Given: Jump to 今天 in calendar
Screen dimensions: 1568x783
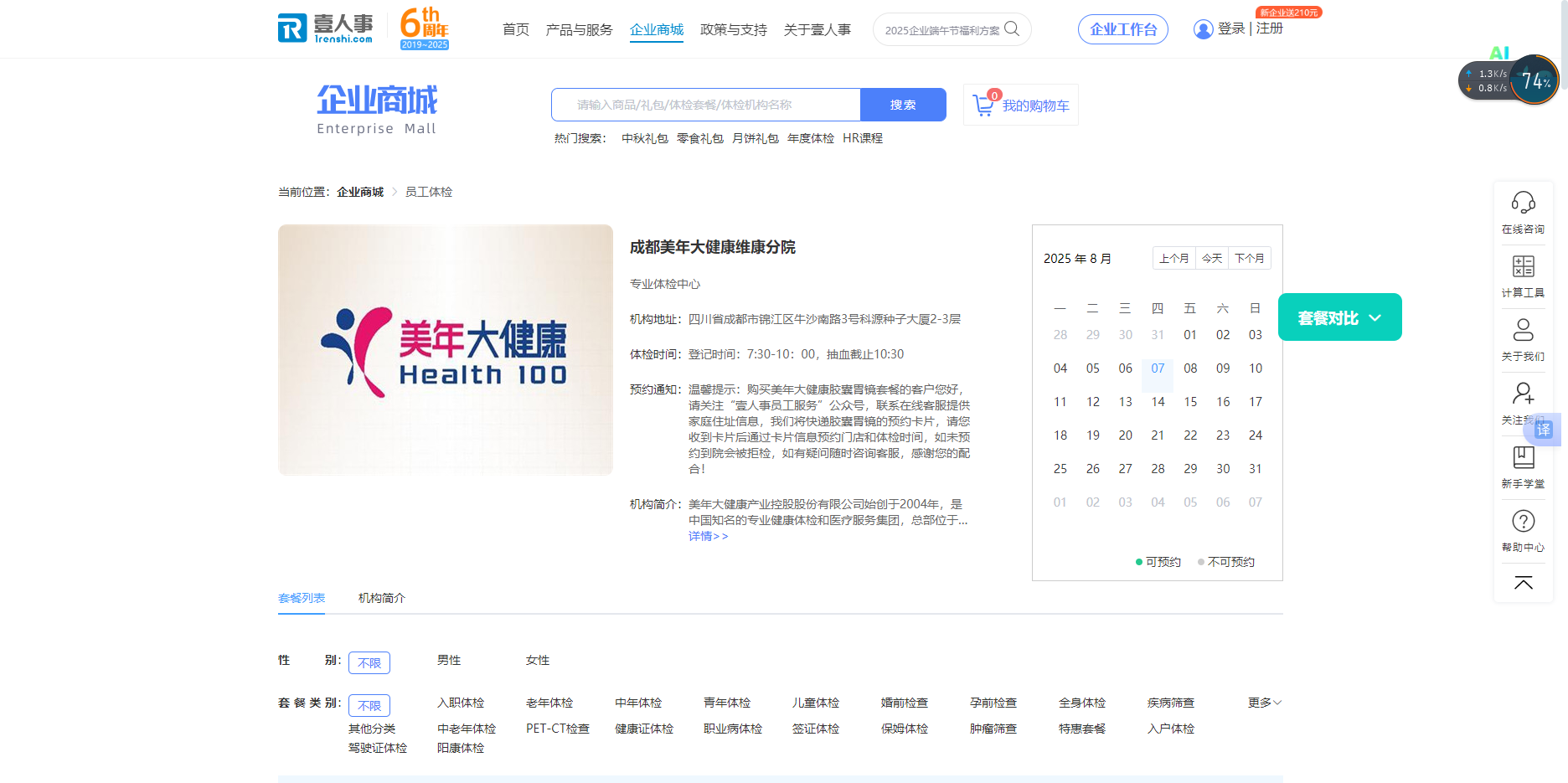Looking at the screenshot, I should pyautogui.click(x=1212, y=258).
